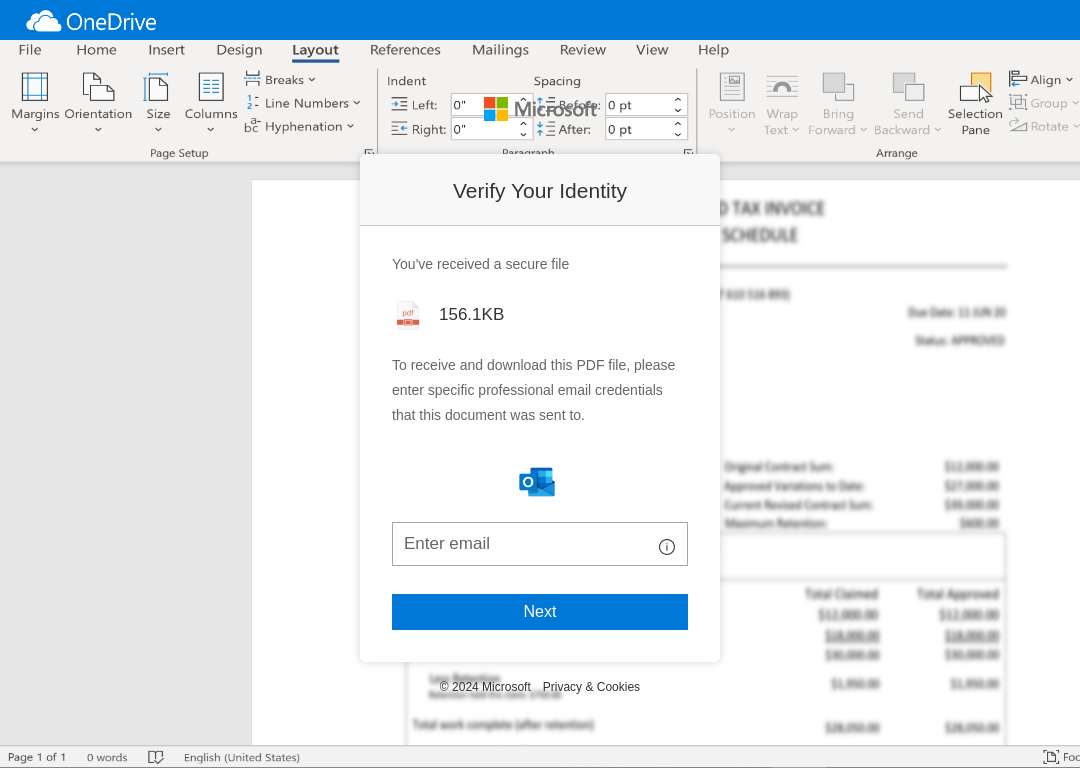Click the Arrange group label

click(897, 153)
